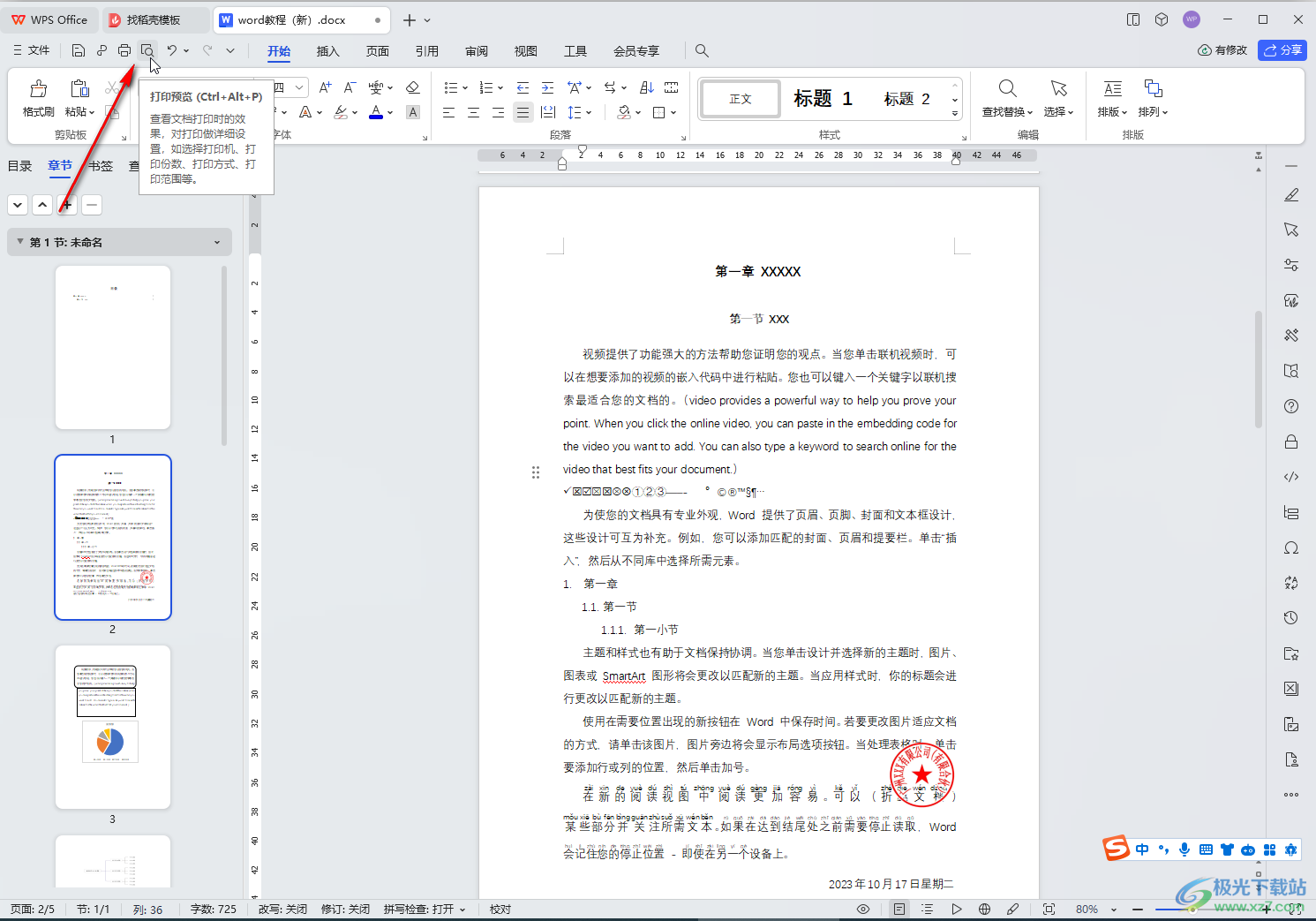The height and width of the screenshot is (921, 1316).
Task: Switch to the 视图 ribbon tab
Action: click(x=526, y=51)
